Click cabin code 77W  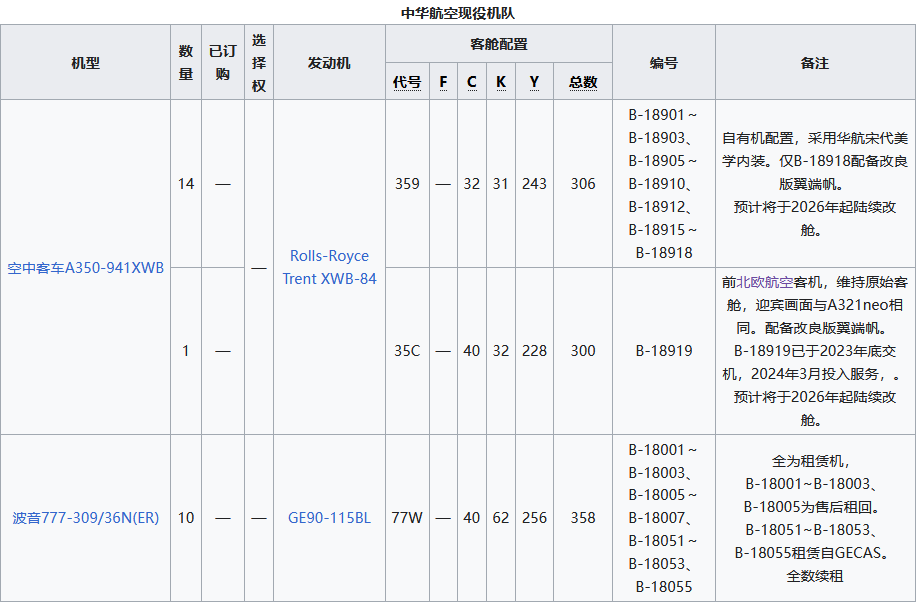[407, 518]
